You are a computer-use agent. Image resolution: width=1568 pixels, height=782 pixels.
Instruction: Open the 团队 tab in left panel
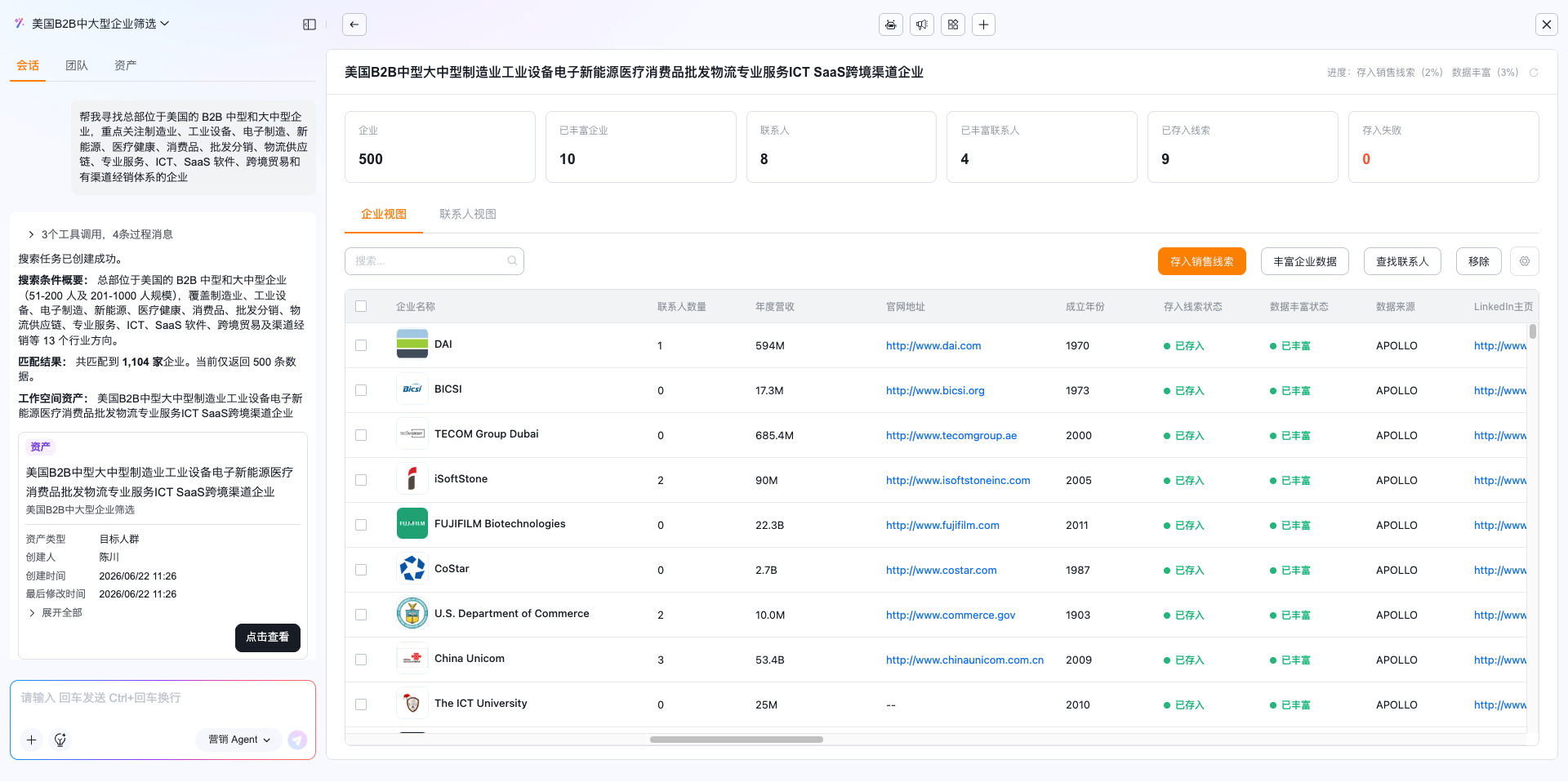pyautogui.click(x=77, y=65)
